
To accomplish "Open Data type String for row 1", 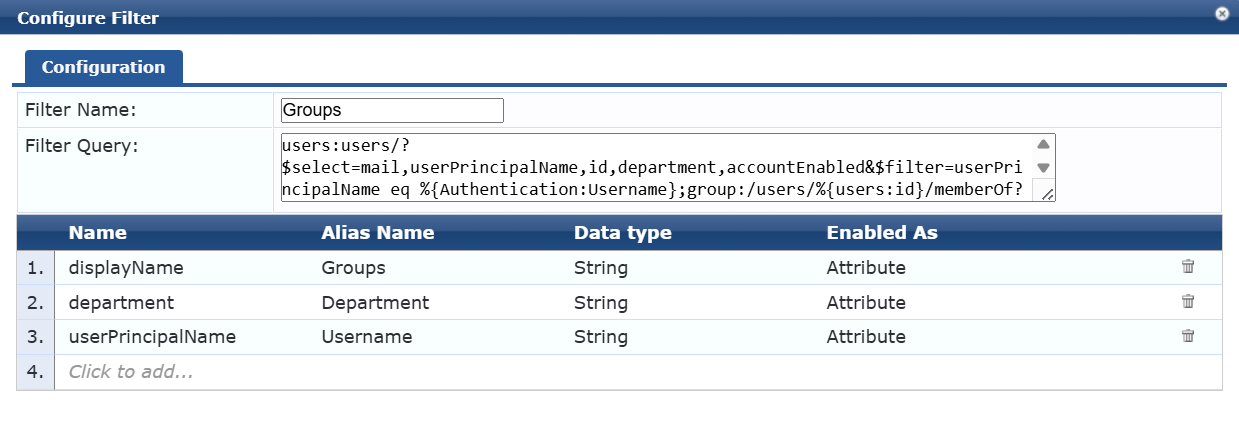I will 600,268.
